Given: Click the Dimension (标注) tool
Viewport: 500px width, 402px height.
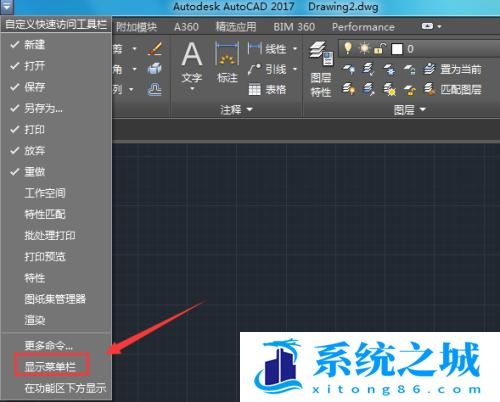Looking at the screenshot, I should pos(227,62).
